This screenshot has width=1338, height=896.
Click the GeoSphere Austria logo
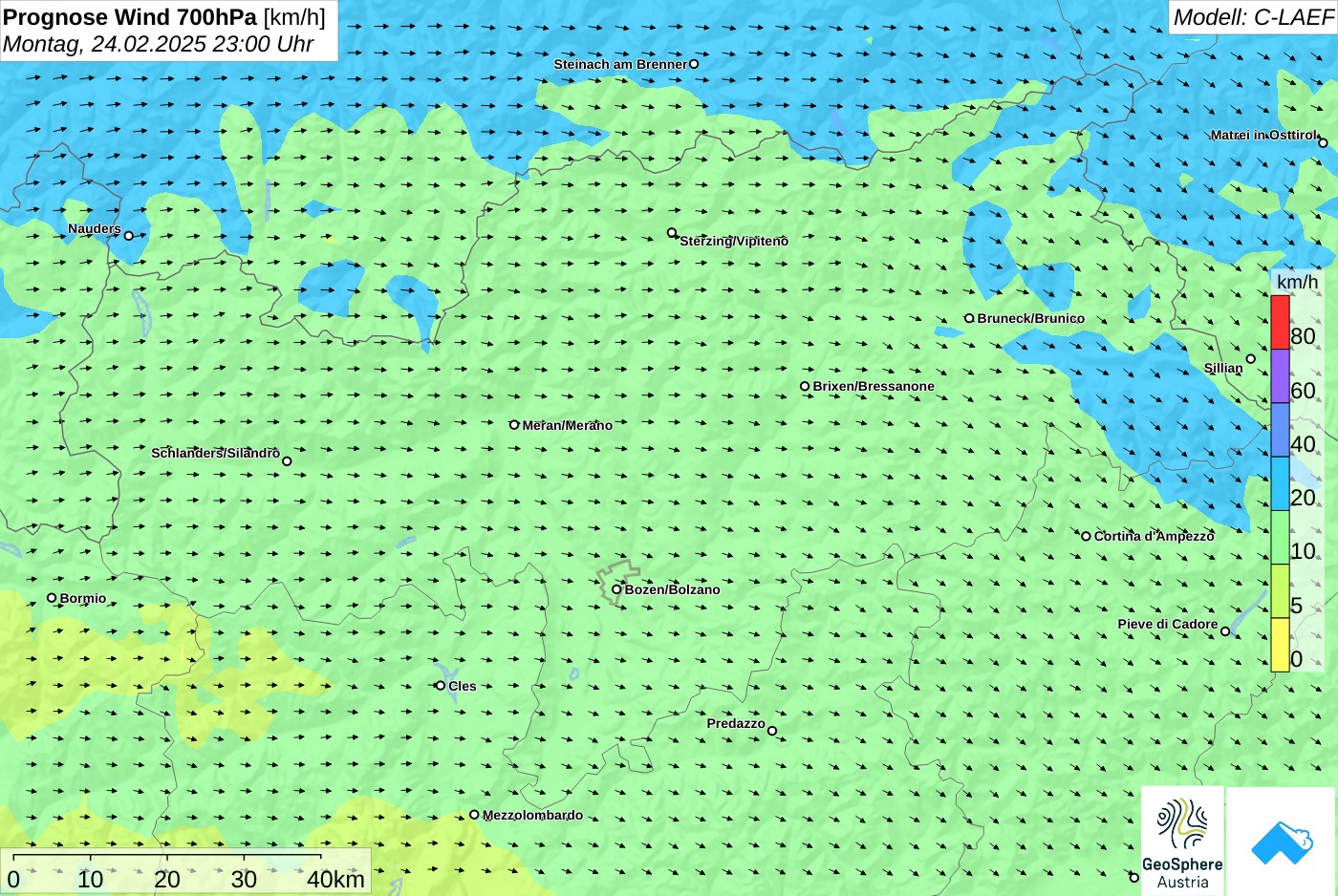tap(1182, 841)
